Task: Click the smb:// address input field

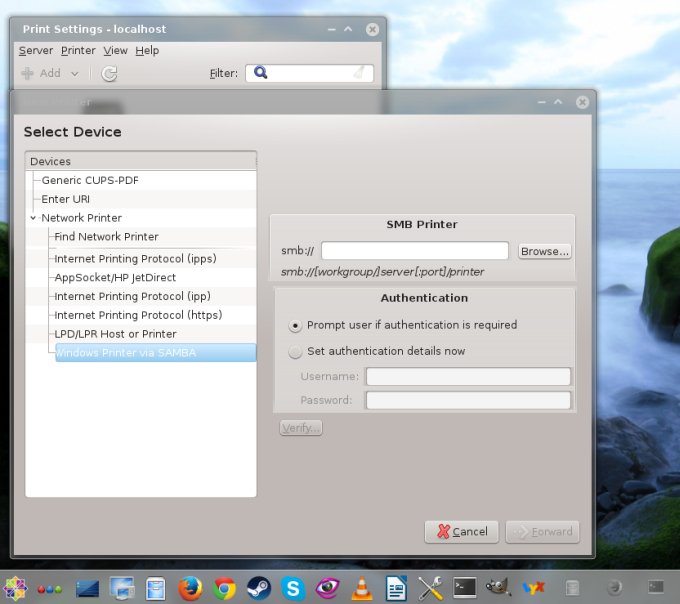Action: (x=414, y=251)
